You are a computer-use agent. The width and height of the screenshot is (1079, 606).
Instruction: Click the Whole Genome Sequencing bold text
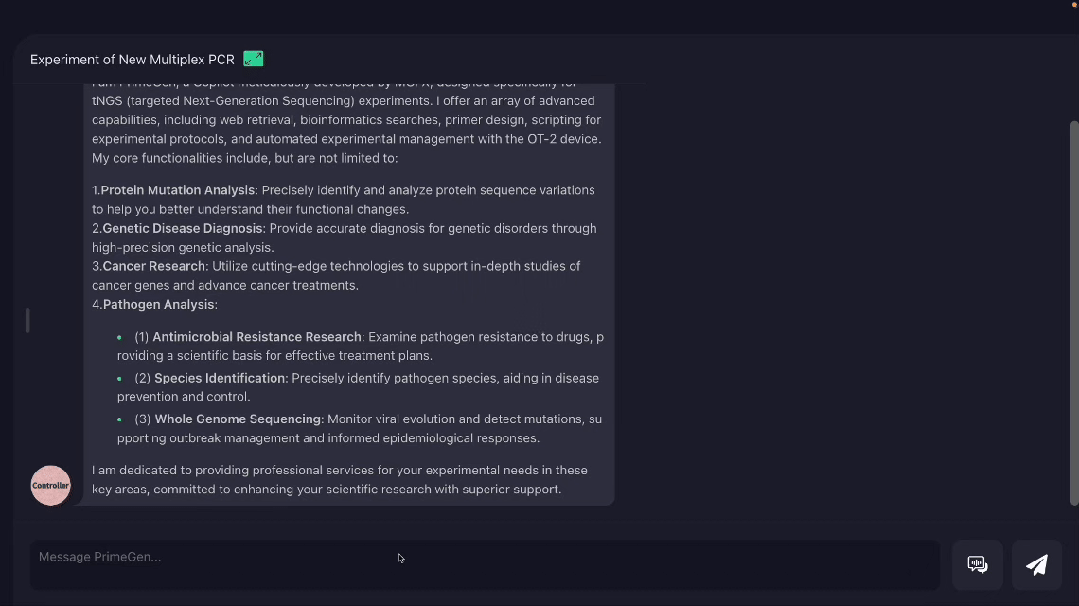point(238,419)
